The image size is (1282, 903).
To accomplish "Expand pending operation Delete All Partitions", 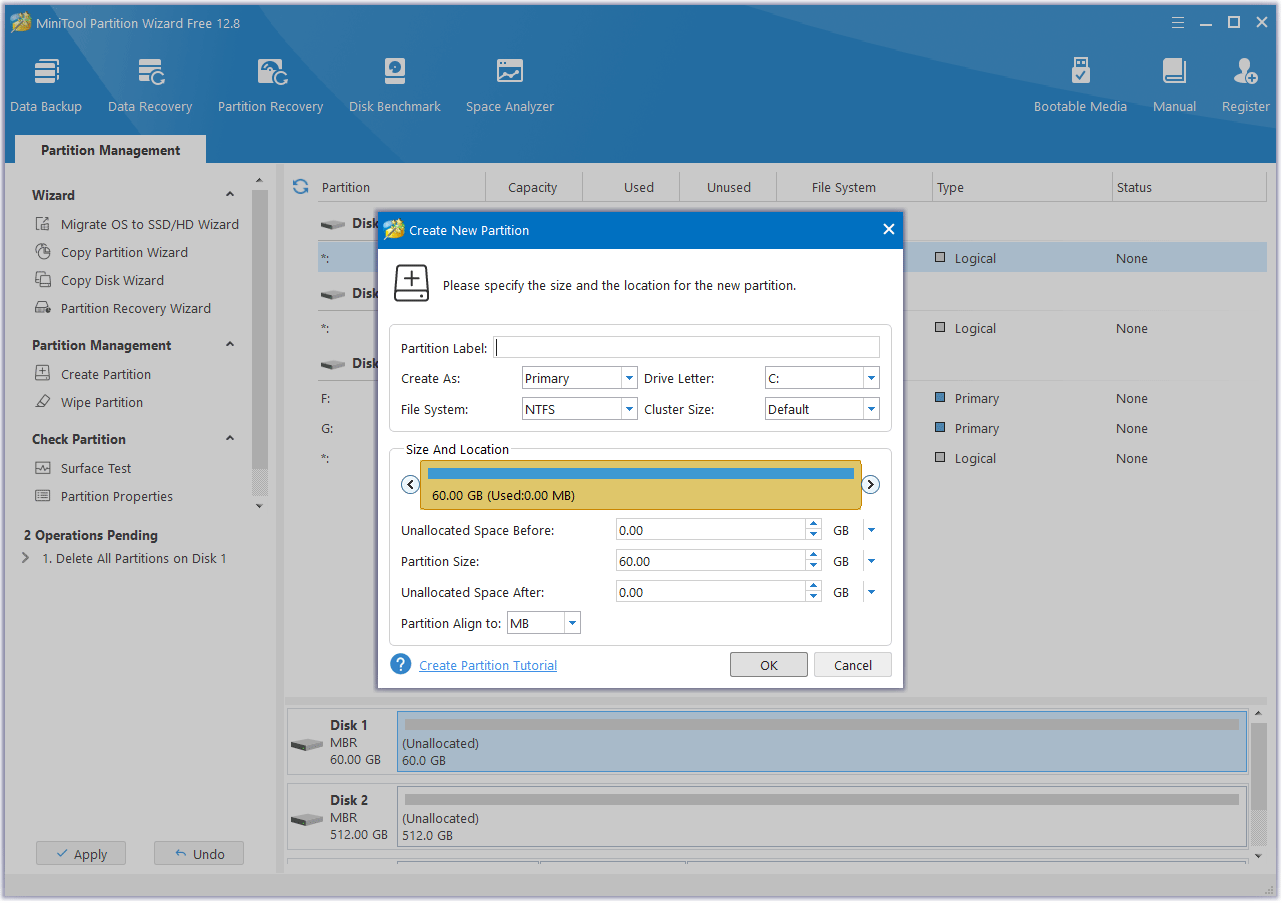I will pos(26,559).
